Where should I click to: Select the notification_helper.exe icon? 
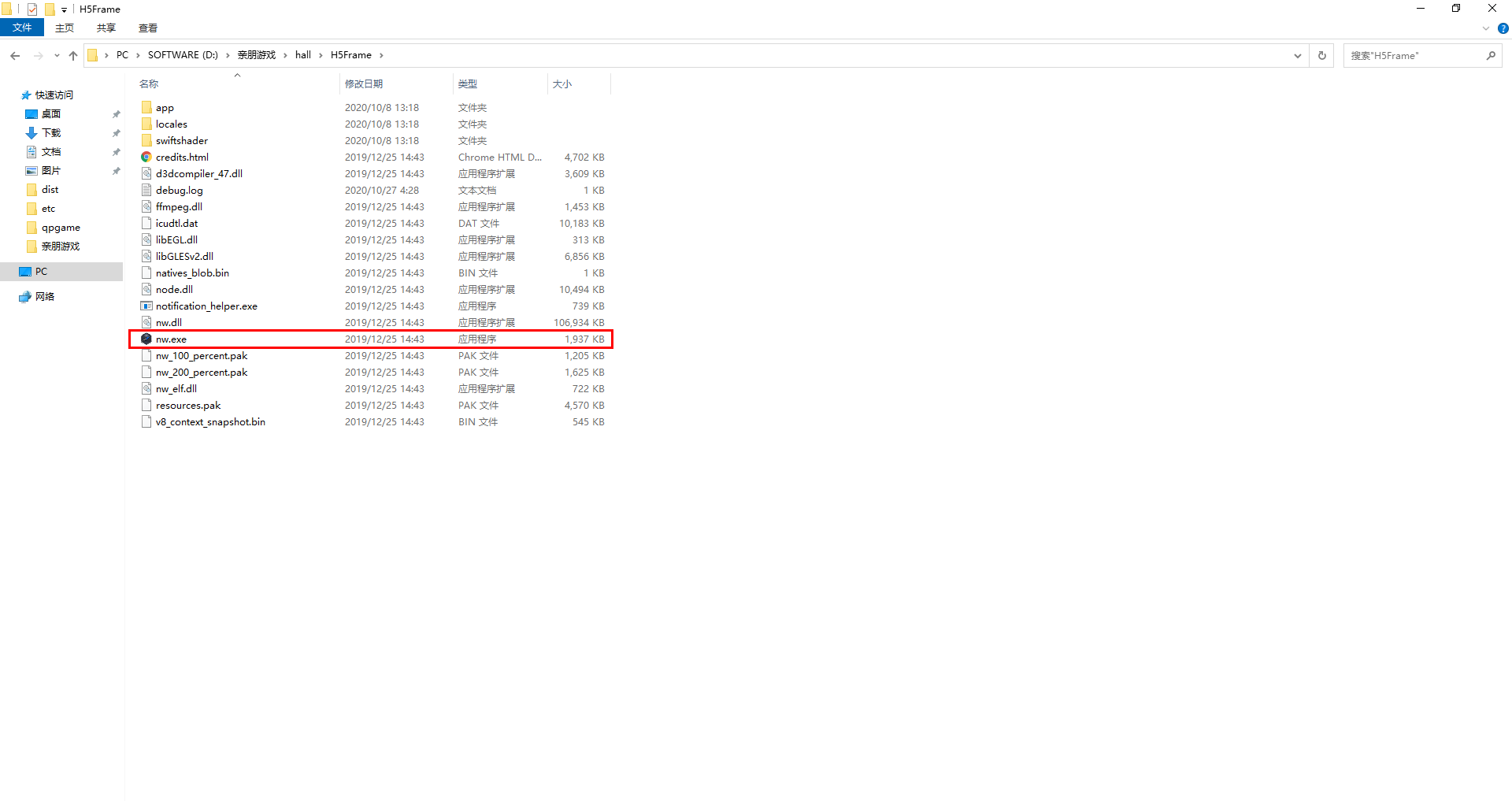tap(146, 306)
